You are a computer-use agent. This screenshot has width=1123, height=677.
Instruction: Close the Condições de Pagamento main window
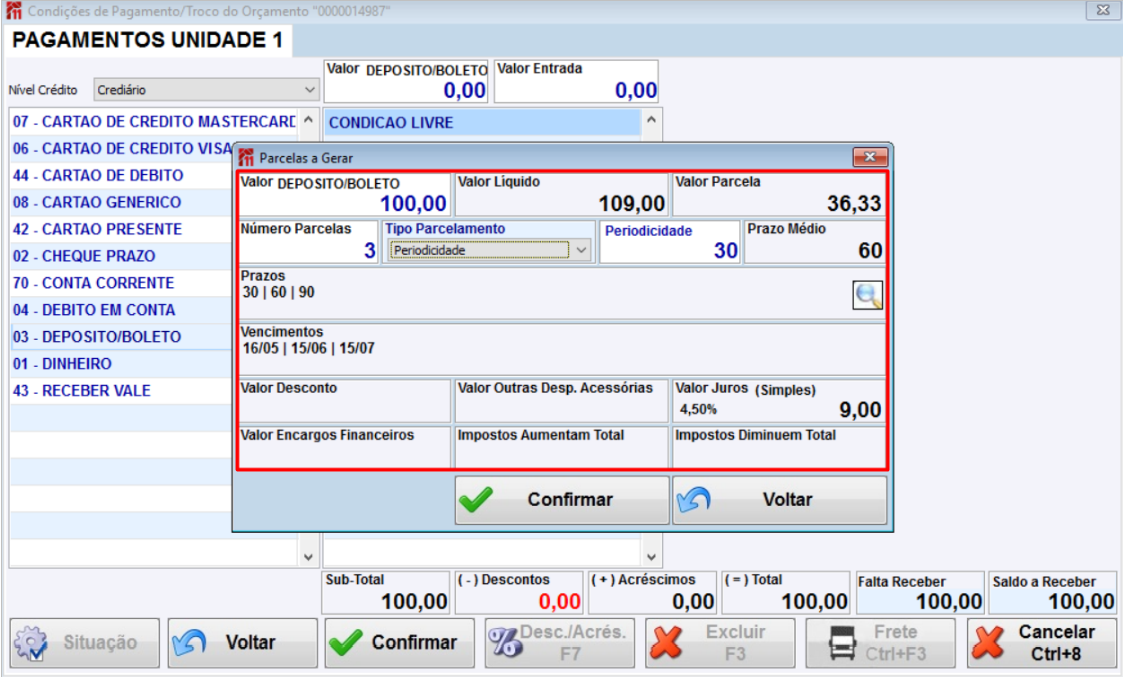pos(1103,10)
